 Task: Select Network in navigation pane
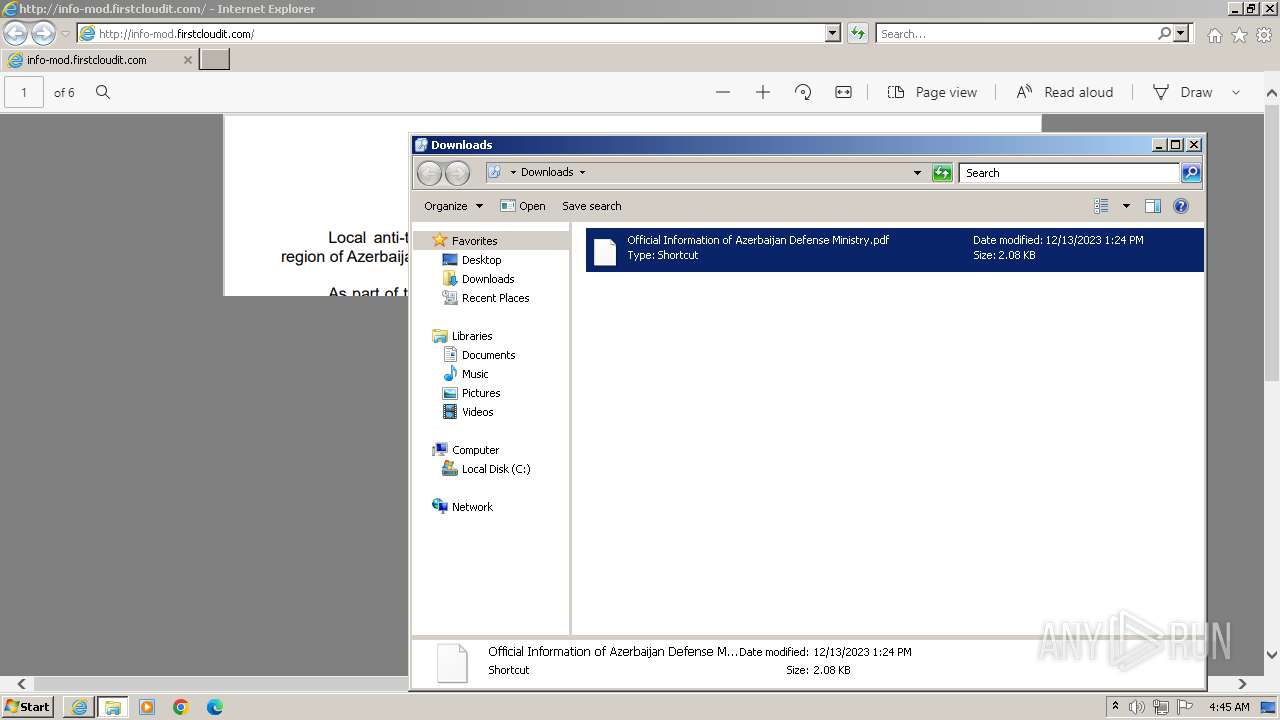point(472,507)
